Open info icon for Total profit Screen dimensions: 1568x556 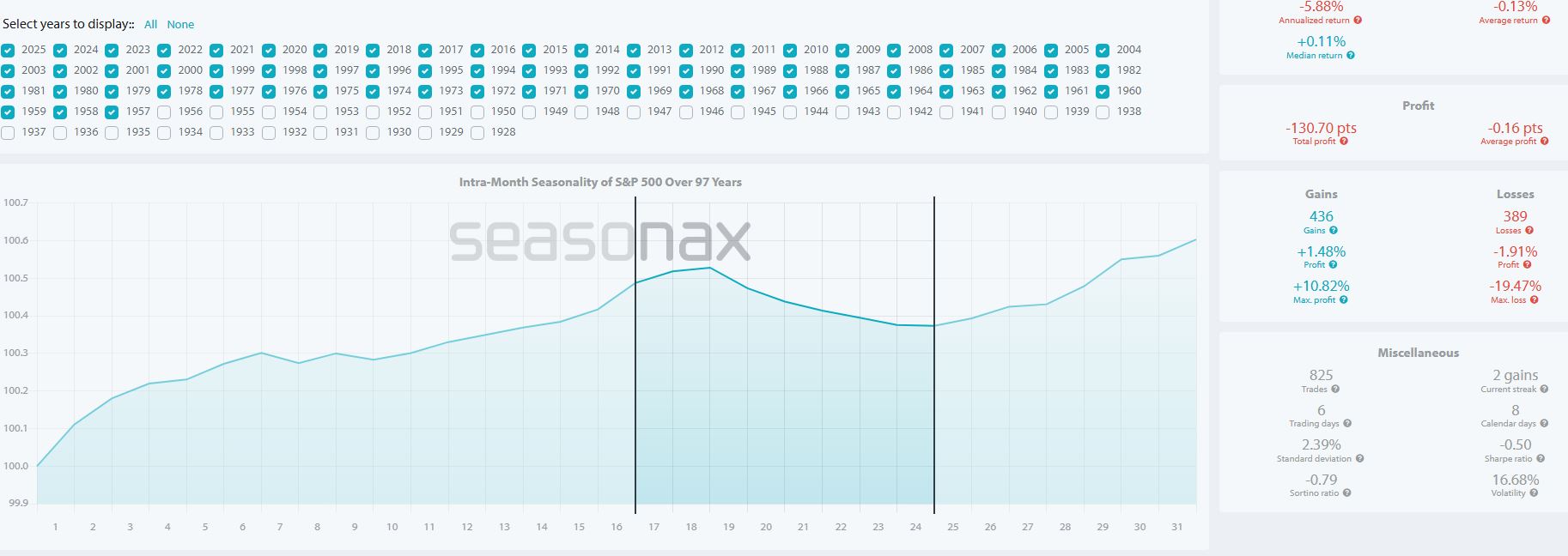coord(1344,142)
